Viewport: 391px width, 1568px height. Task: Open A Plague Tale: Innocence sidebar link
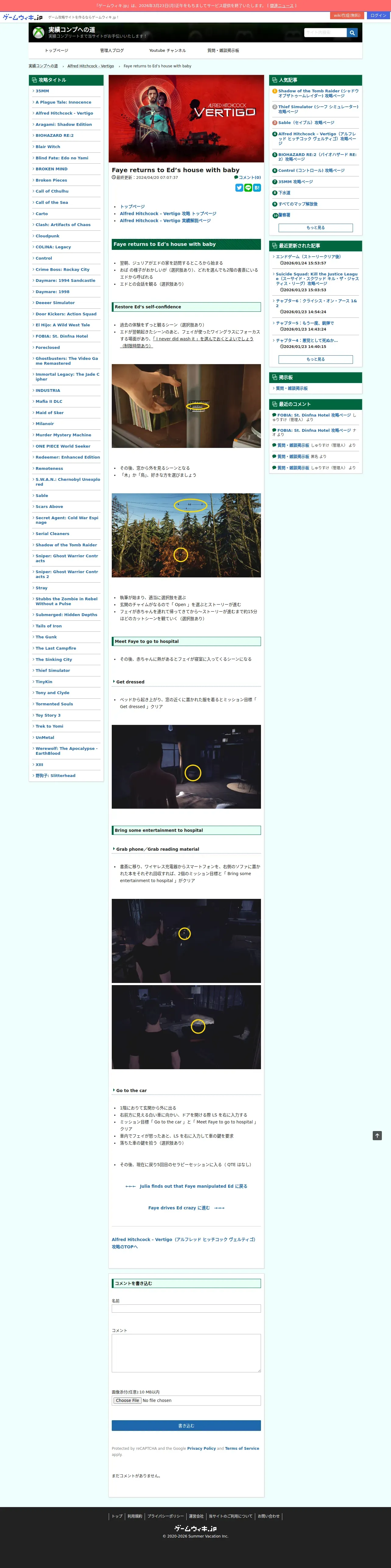pyautogui.click(x=63, y=102)
